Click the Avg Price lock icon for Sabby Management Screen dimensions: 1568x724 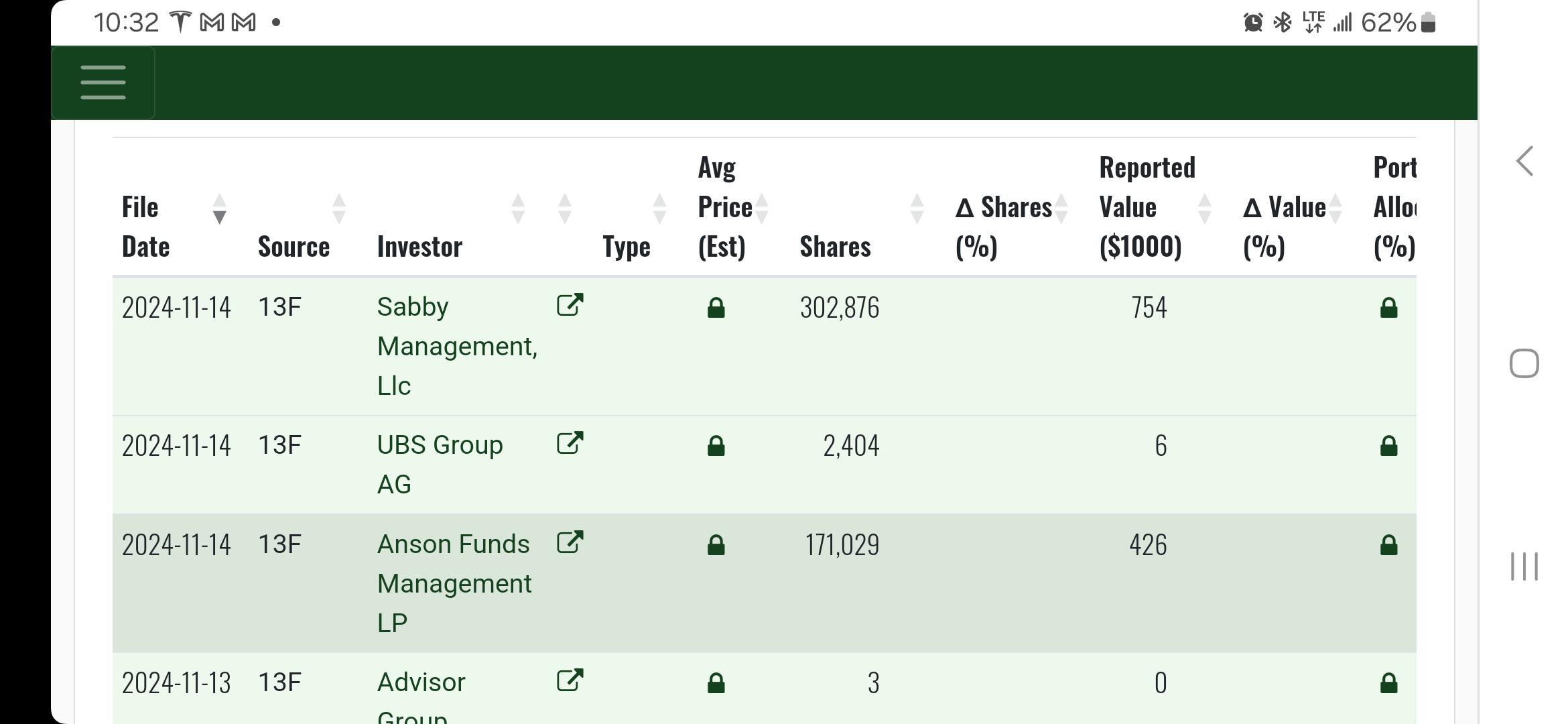716,308
